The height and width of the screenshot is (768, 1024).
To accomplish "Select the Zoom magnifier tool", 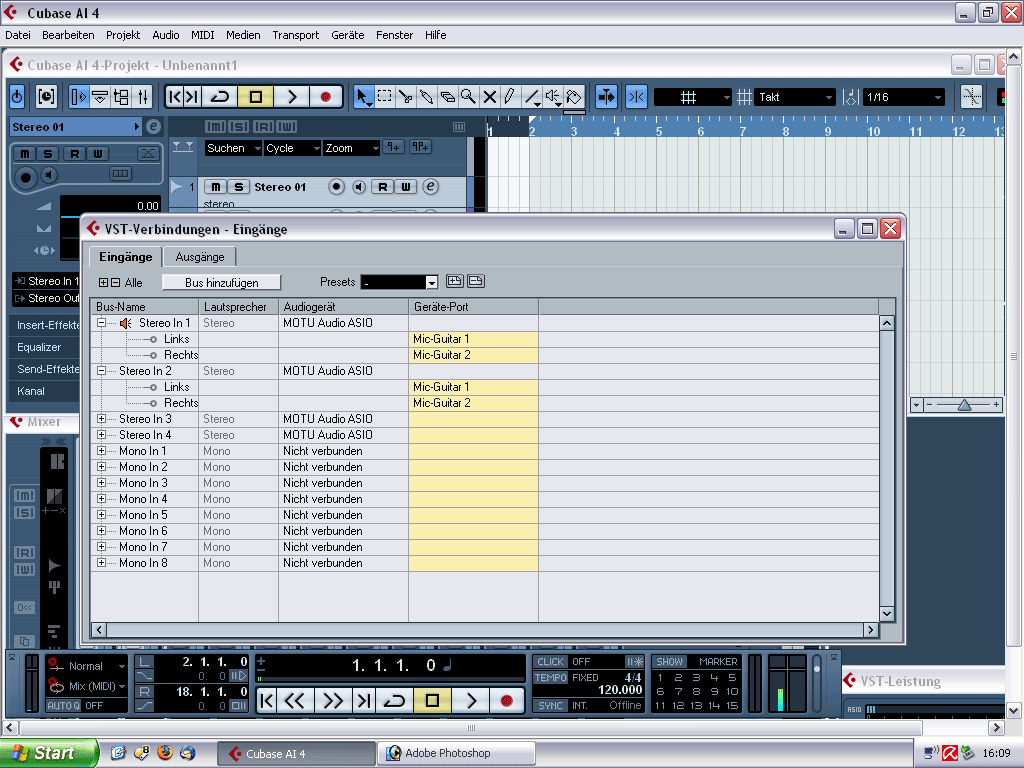I will (468, 97).
